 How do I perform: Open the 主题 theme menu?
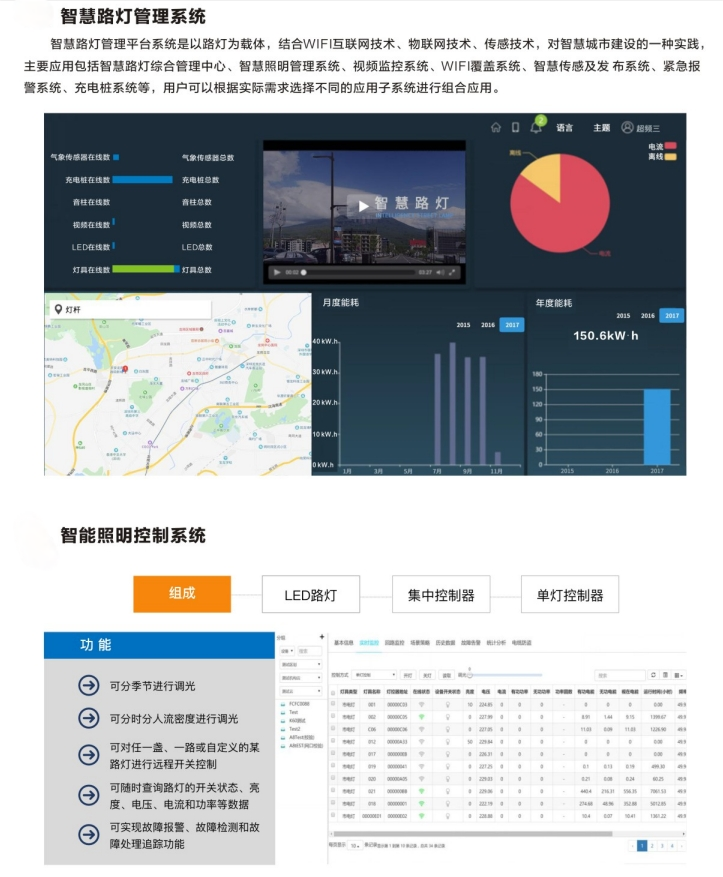(x=602, y=128)
